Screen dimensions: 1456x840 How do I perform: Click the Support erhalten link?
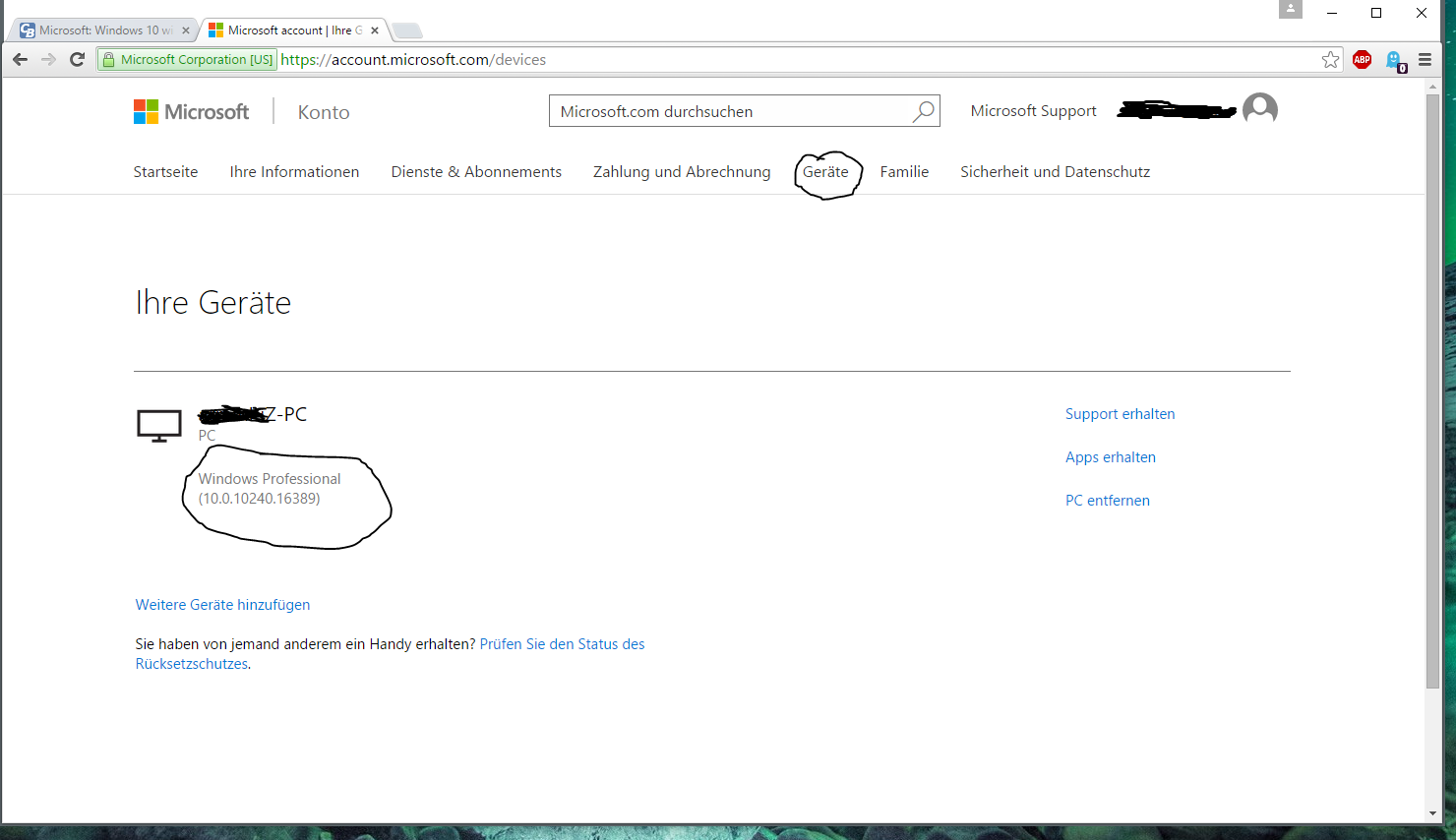tap(1120, 414)
